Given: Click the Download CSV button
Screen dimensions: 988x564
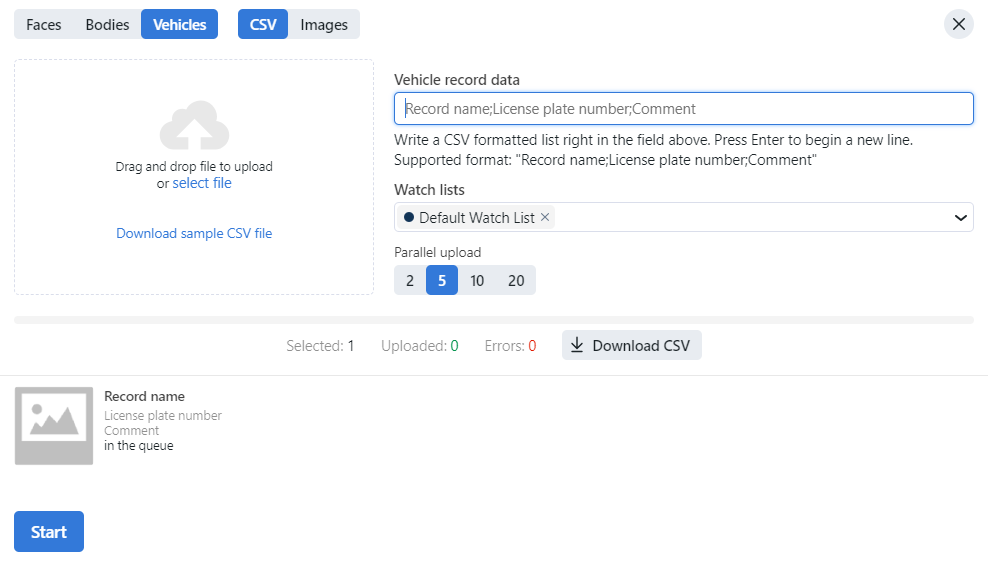Looking at the screenshot, I should 631,345.
